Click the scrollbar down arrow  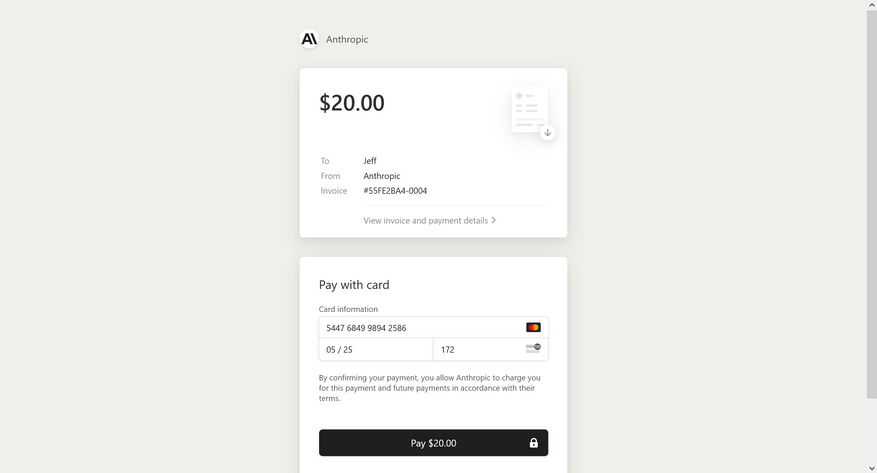coord(871,468)
